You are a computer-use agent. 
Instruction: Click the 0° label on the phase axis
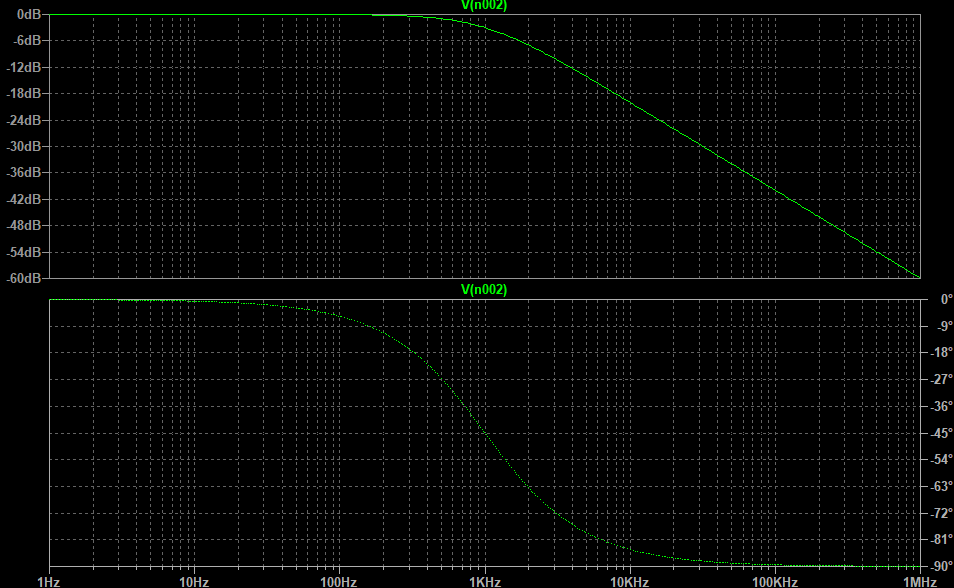(x=939, y=299)
